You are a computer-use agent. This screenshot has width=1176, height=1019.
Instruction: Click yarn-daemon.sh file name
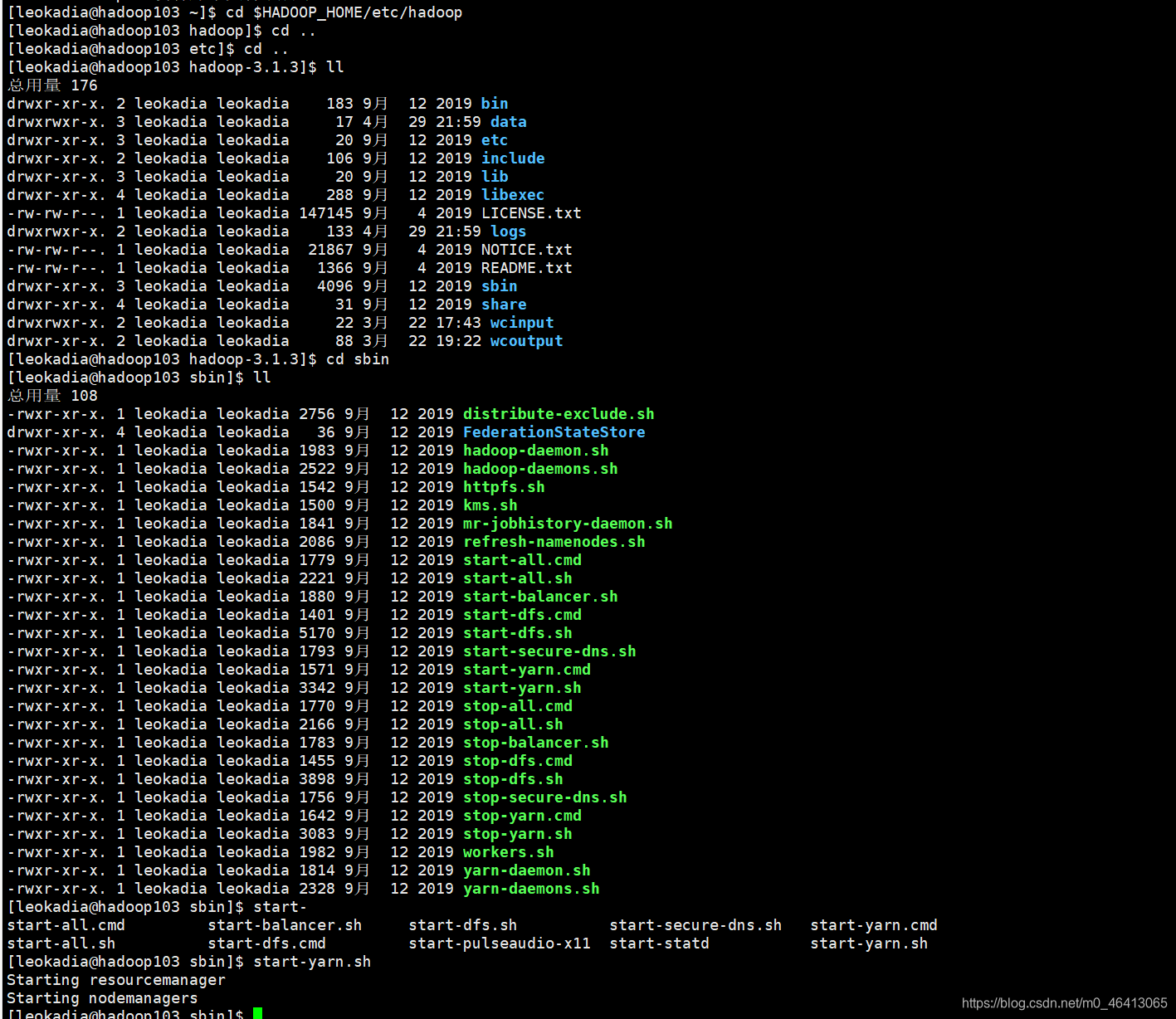[x=527, y=870]
